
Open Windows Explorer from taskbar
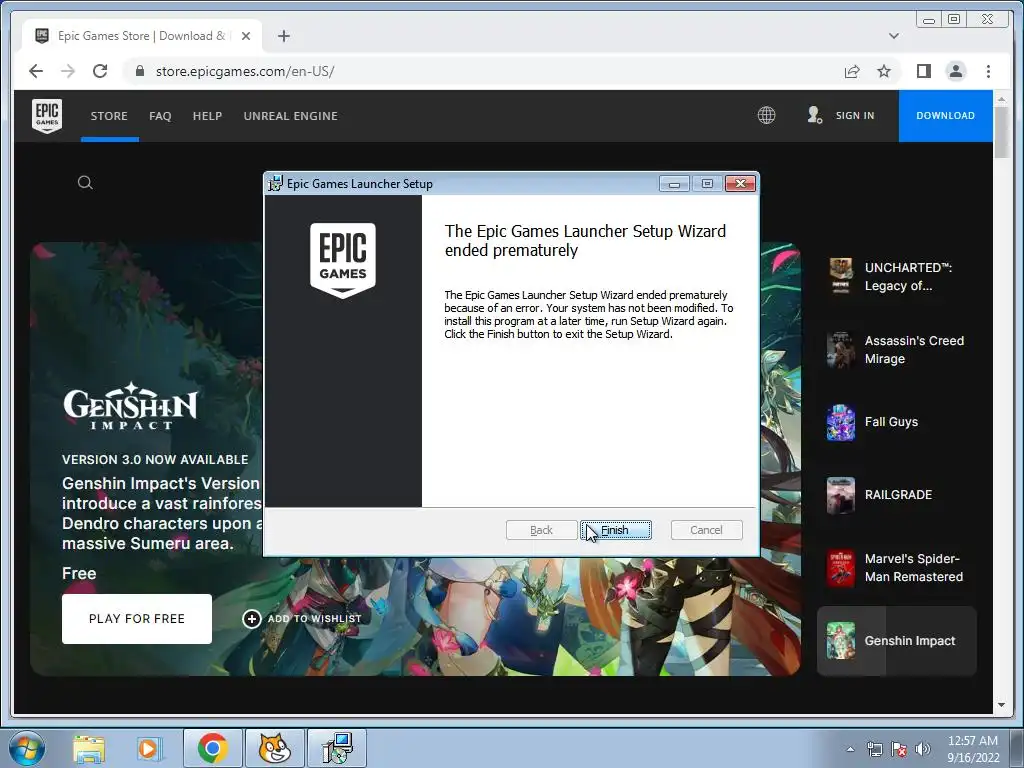[x=89, y=748]
